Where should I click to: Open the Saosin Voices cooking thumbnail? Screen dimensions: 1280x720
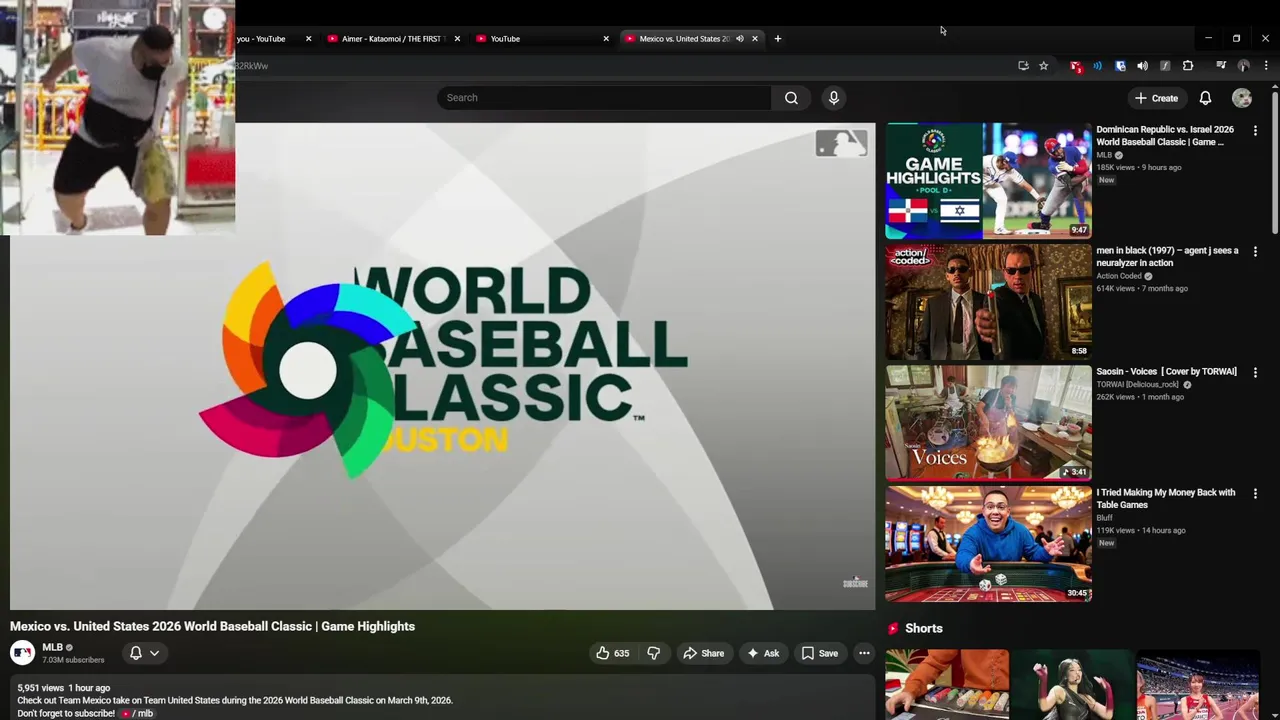point(988,423)
